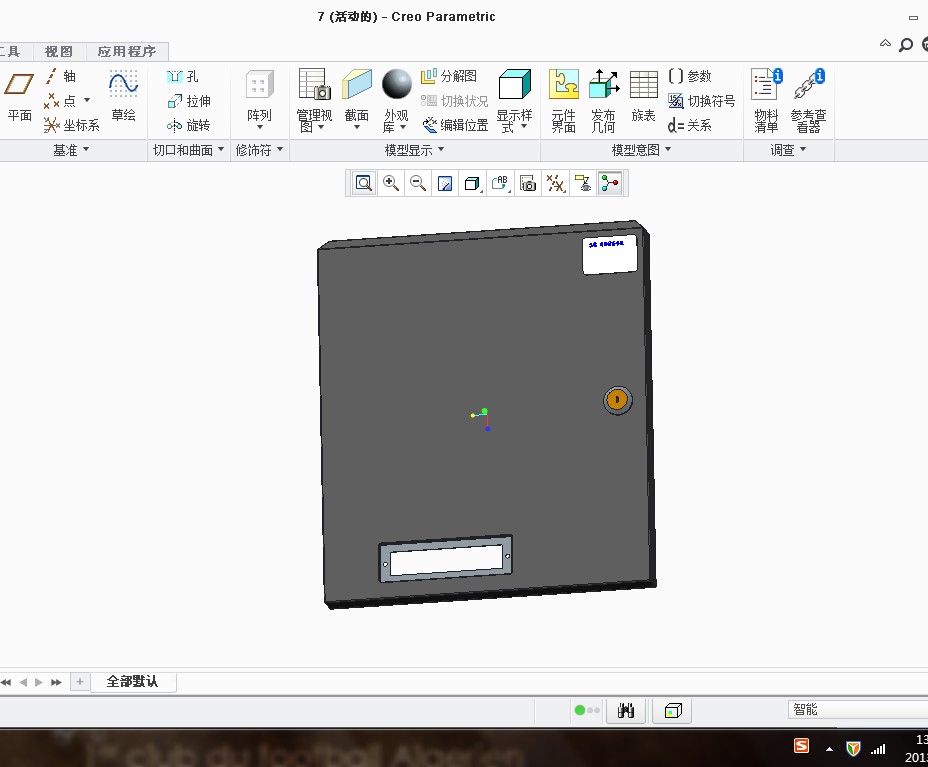Select the 平面 (Plane) datum tool

point(19,96)
